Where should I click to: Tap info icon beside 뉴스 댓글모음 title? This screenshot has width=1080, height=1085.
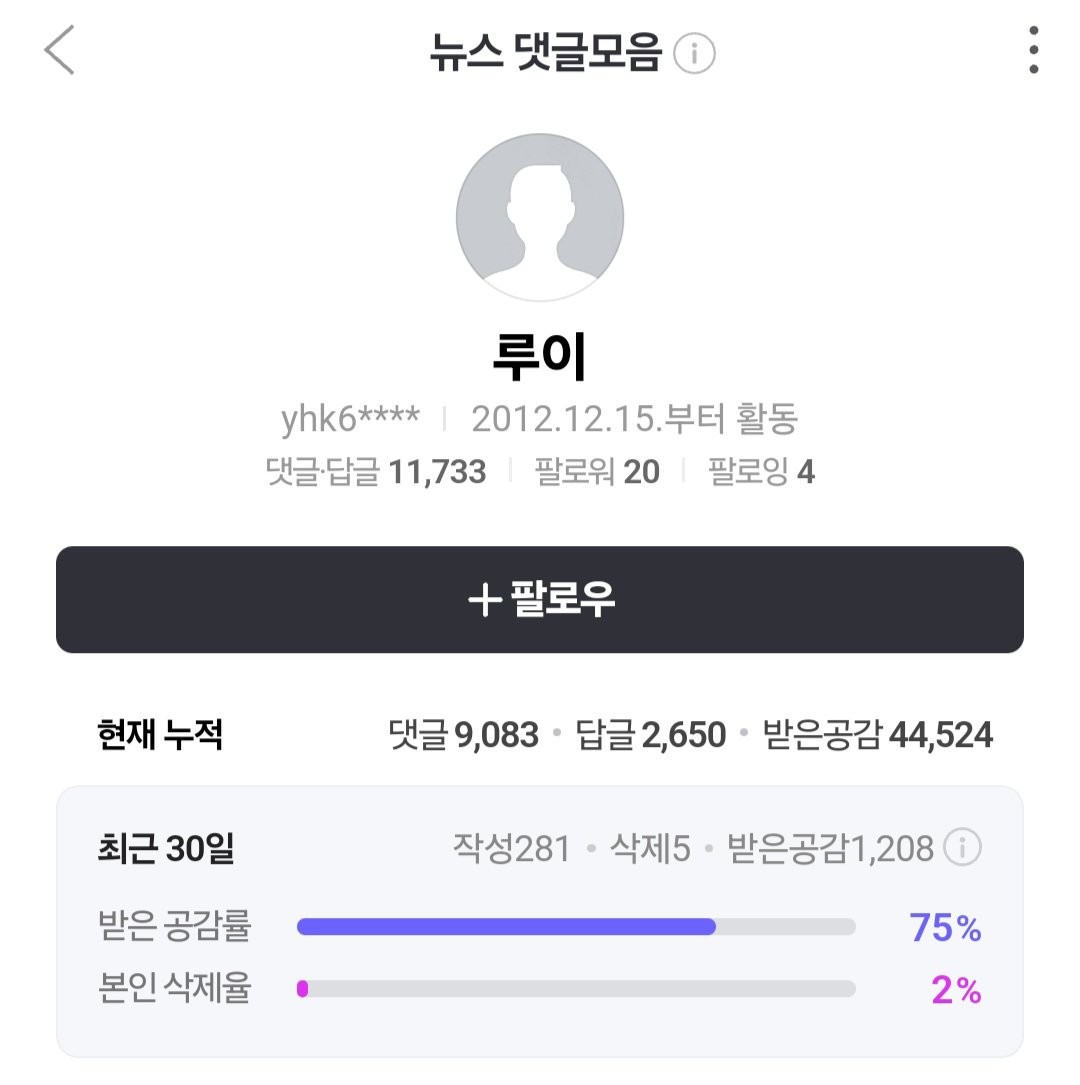click(x=694, y=53)
